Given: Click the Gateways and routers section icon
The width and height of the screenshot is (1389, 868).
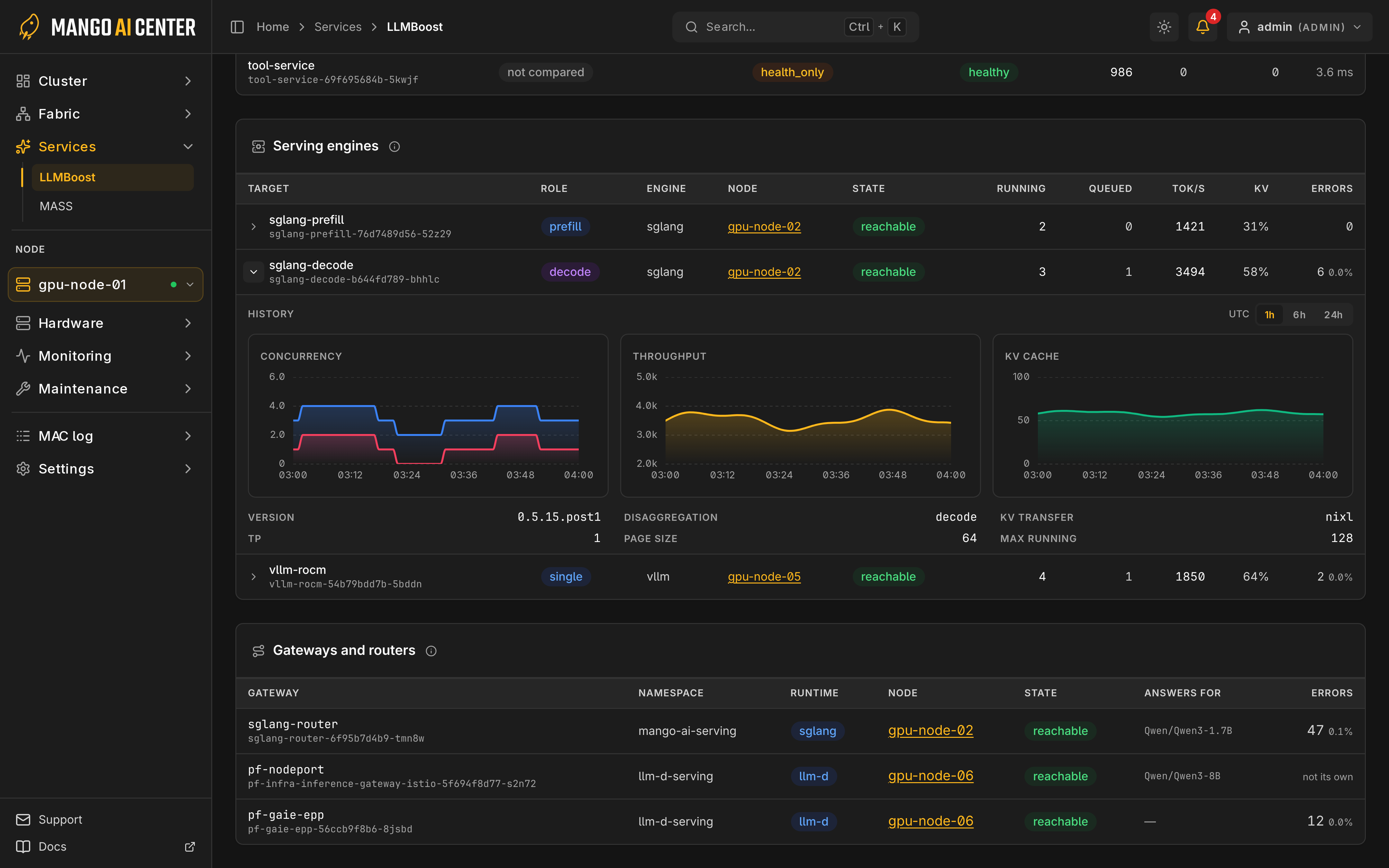Looking at the screenshot, I should pos(258,650).
